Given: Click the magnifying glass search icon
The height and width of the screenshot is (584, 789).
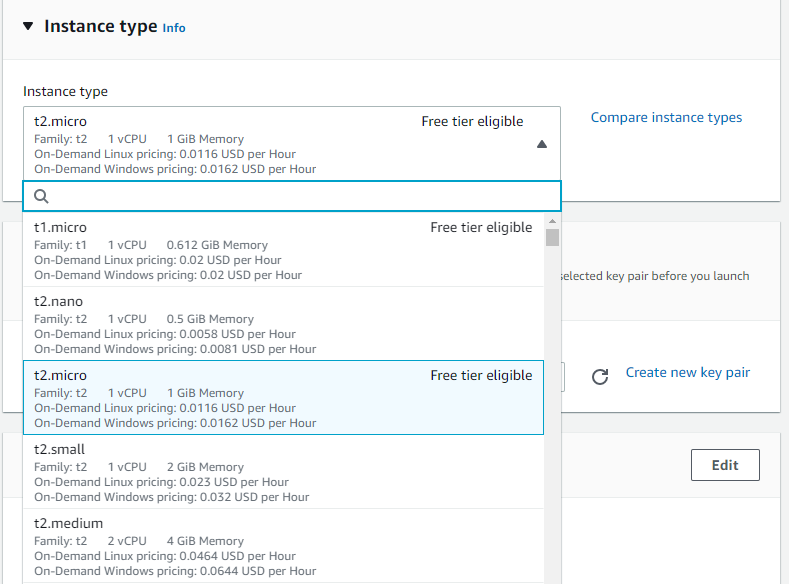Looking at the screenshot, I should tap(42, 196).
